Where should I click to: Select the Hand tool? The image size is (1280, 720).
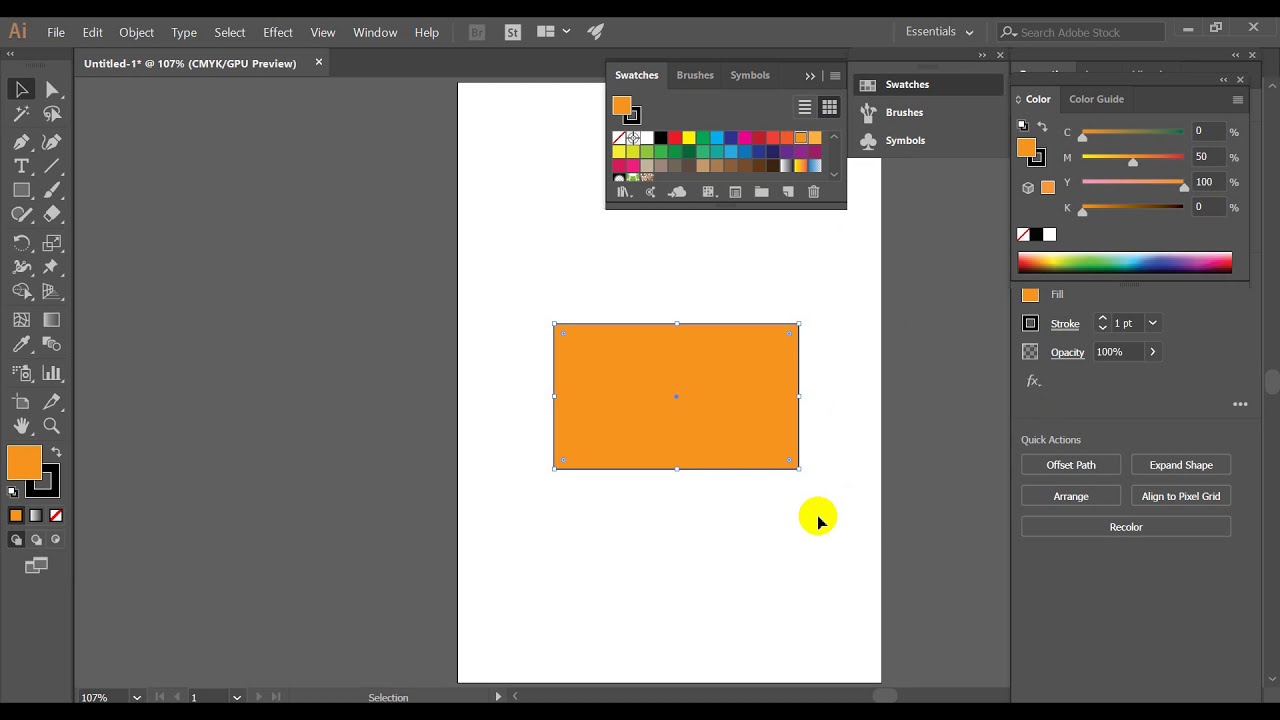(x=21, y=426)
